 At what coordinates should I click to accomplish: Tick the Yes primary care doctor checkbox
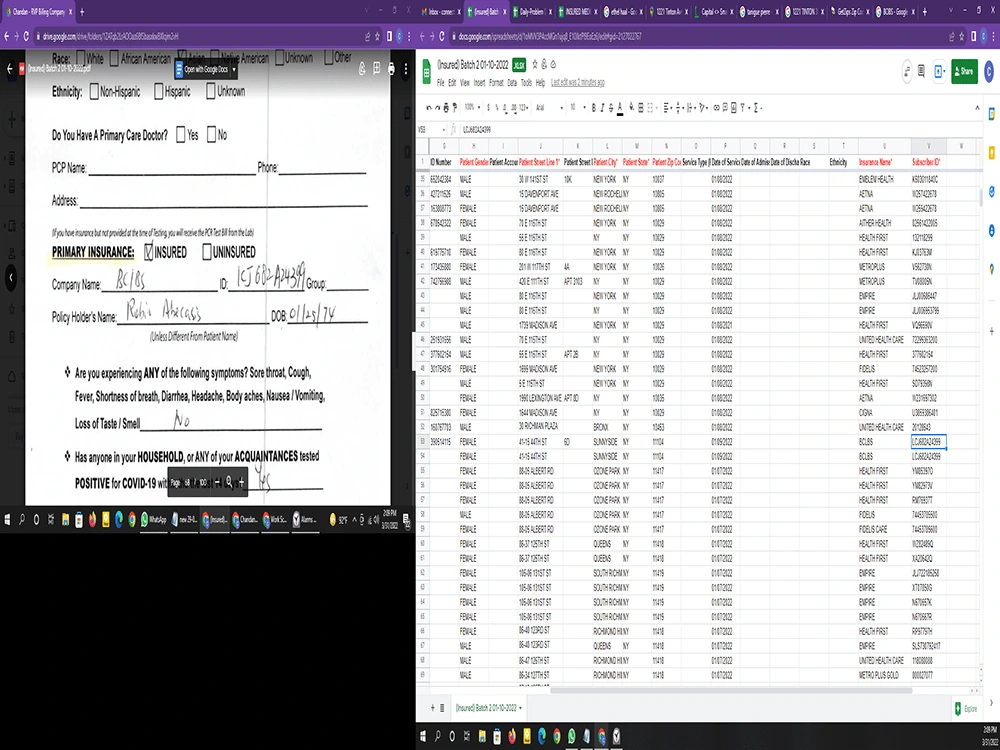(180, 135)
